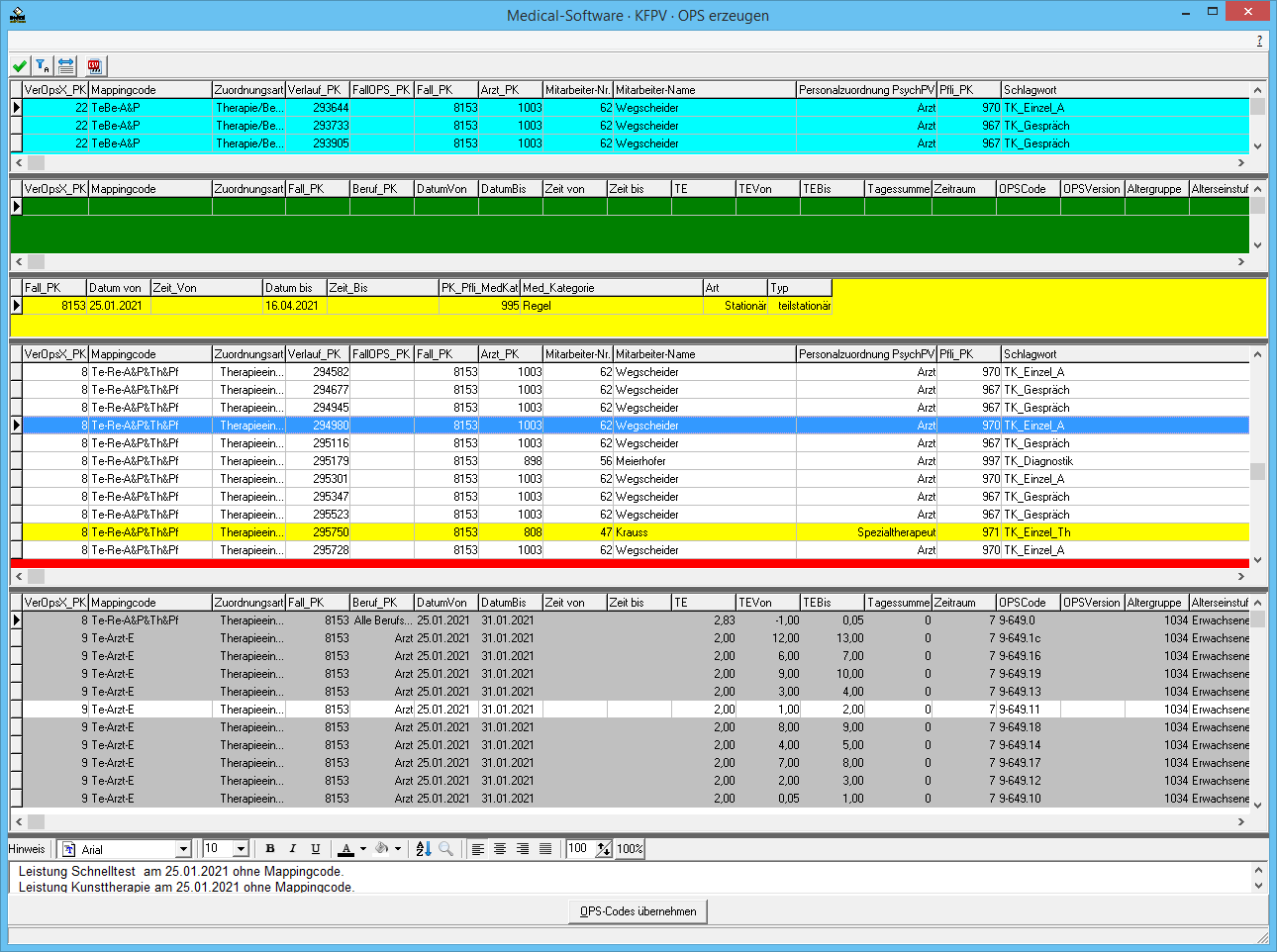Toggle underline formatting in the Hinweis toolbar
1277x952 pixels.
click(x=316, y=848)
